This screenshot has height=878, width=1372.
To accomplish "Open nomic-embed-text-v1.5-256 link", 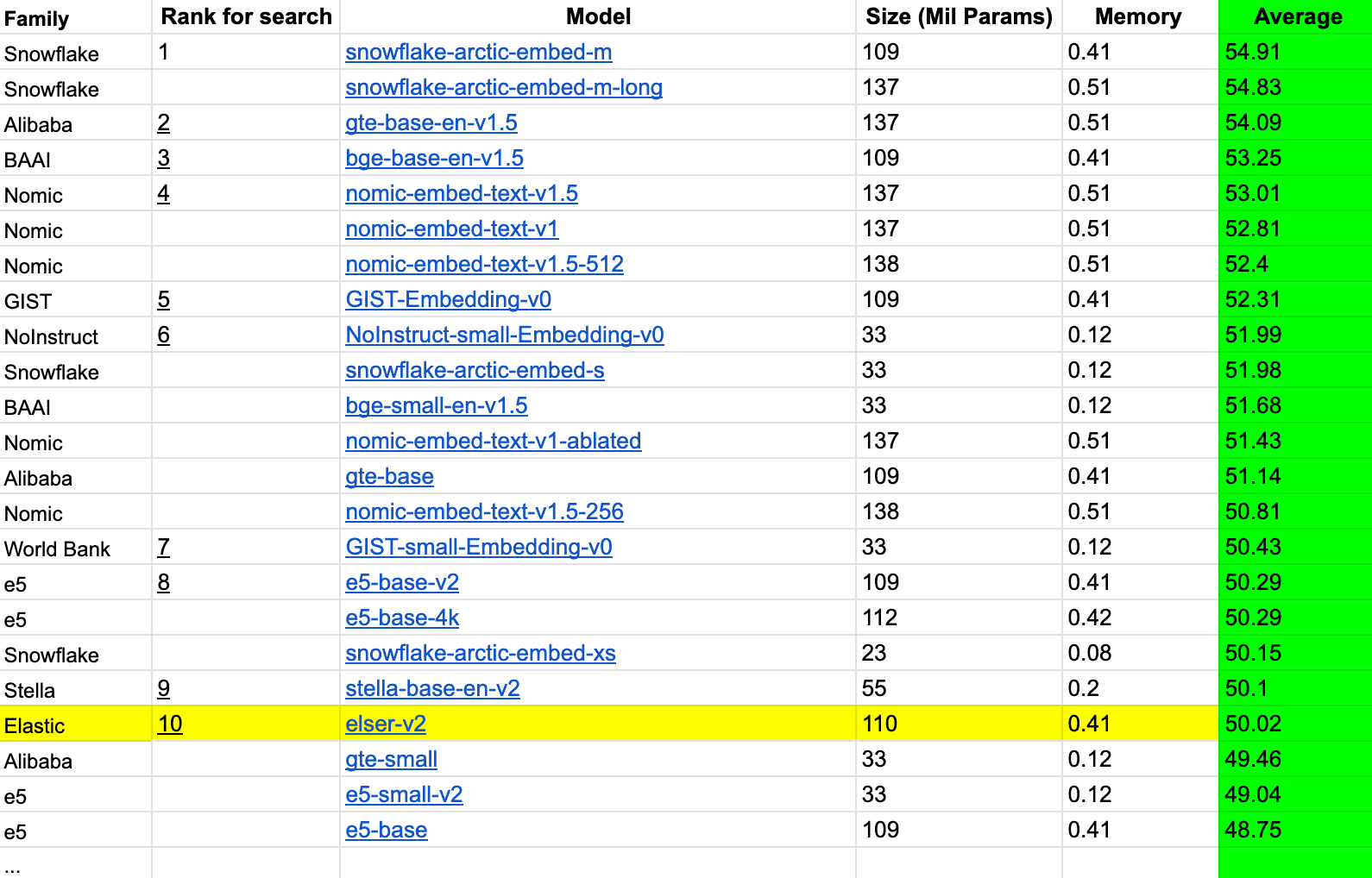I will pos(485,512).
